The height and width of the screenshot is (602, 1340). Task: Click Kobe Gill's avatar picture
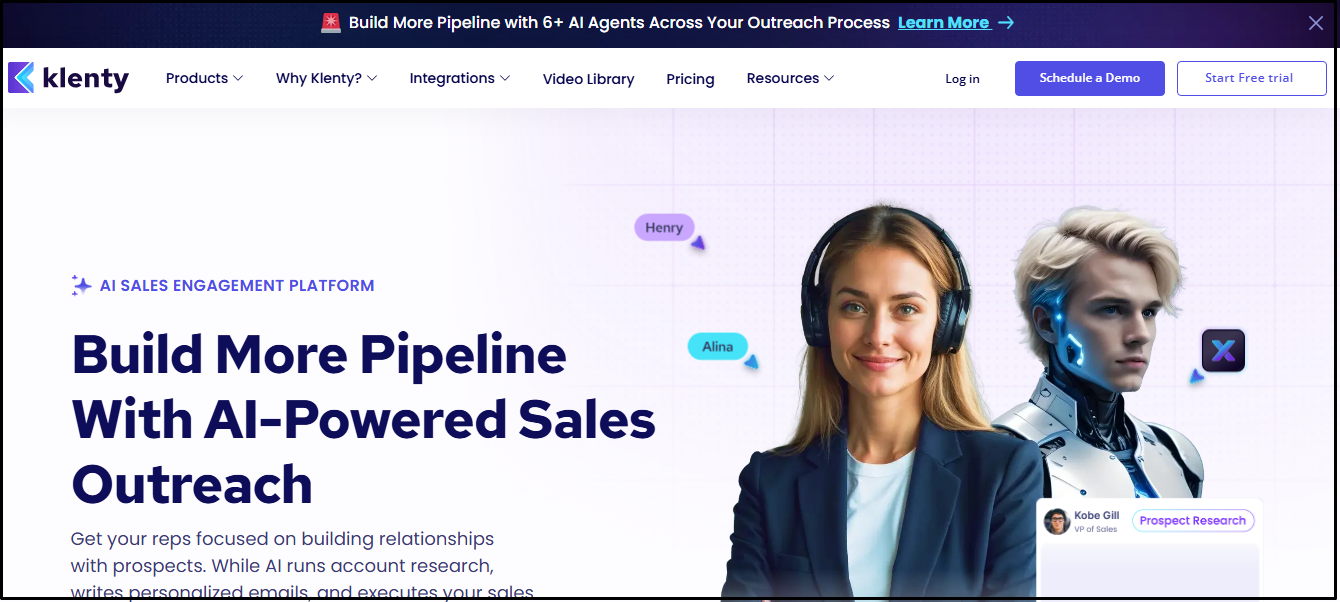[1056, 521]
